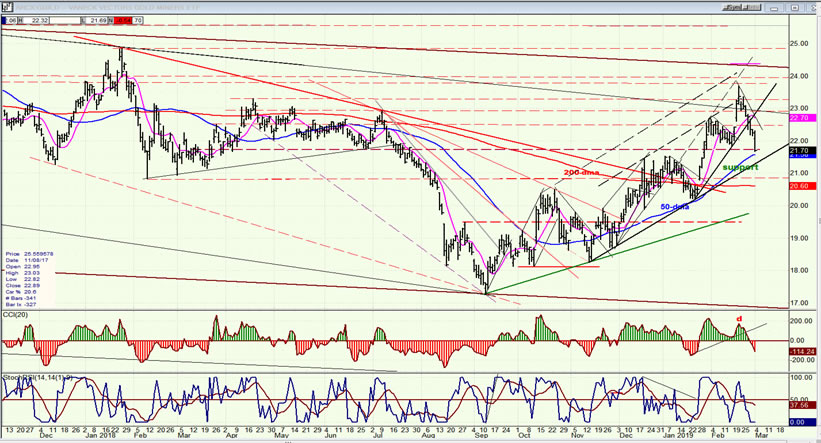Click the red "d" divergence marker on CCI
This screenshot has height=443, width=821.
point(739,318)
